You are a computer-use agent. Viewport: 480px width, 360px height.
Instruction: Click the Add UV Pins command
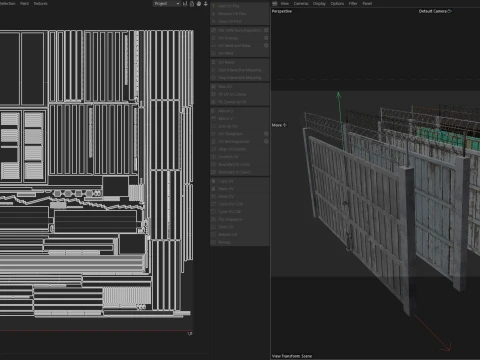click(240, 6)
